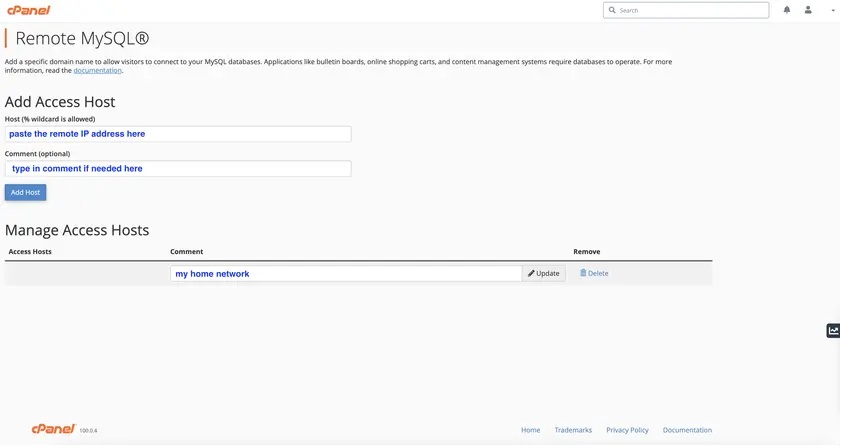841x448 pixels.
Task: Open the Privacy Policy footer link
Action: coord(627,430)
